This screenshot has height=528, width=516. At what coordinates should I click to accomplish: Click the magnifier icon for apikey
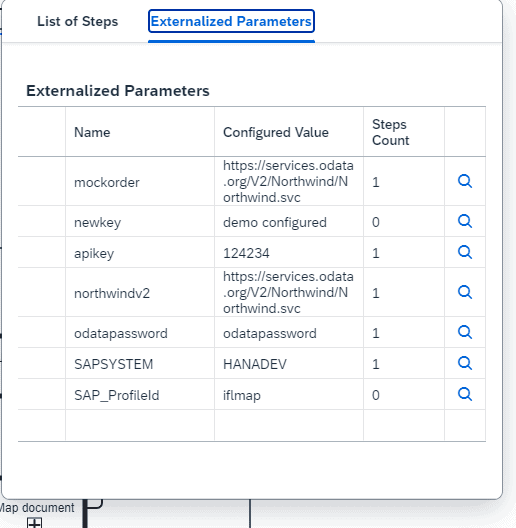coord(465,252)
